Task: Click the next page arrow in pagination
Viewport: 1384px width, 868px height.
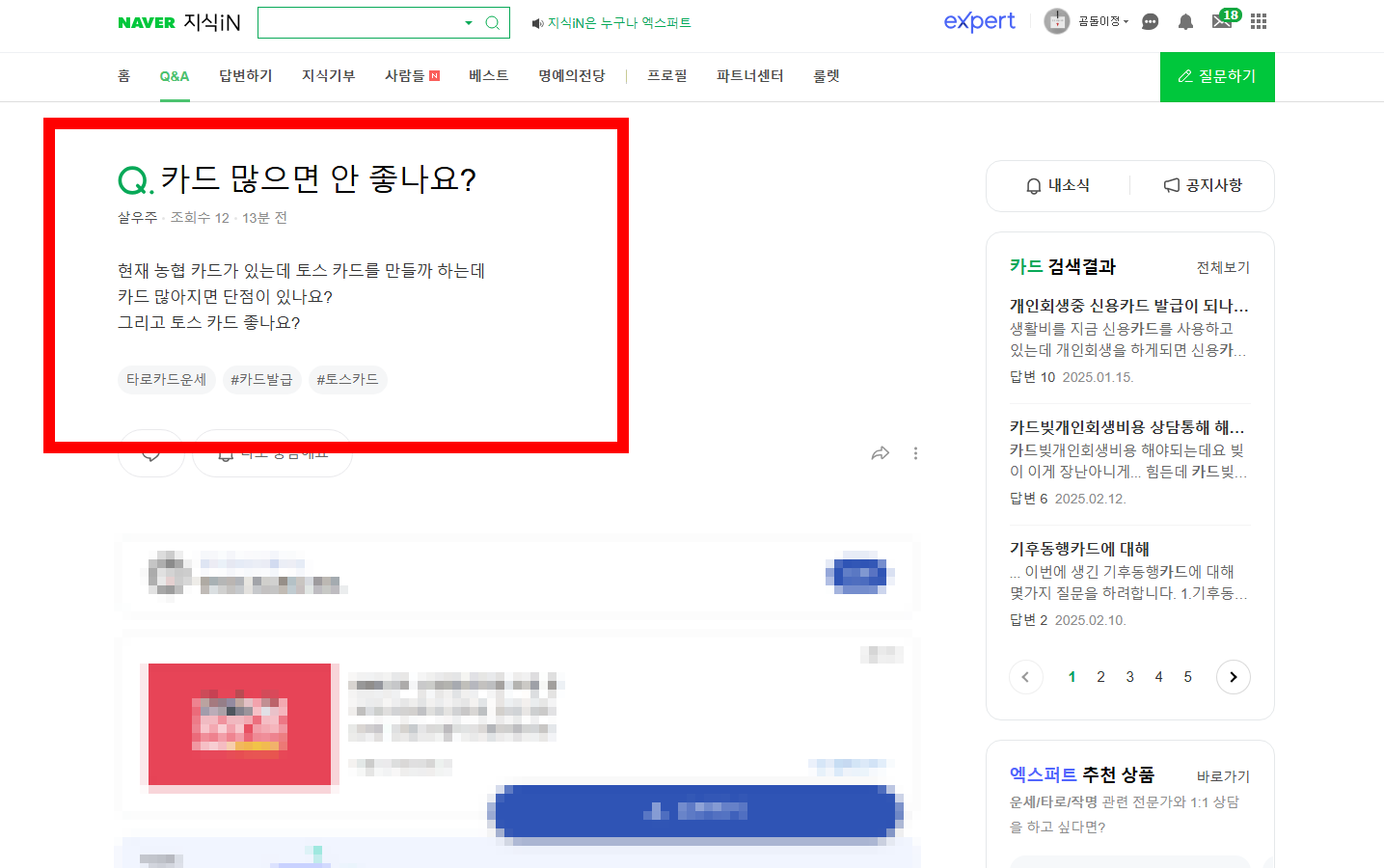Action: [1234, 677]
